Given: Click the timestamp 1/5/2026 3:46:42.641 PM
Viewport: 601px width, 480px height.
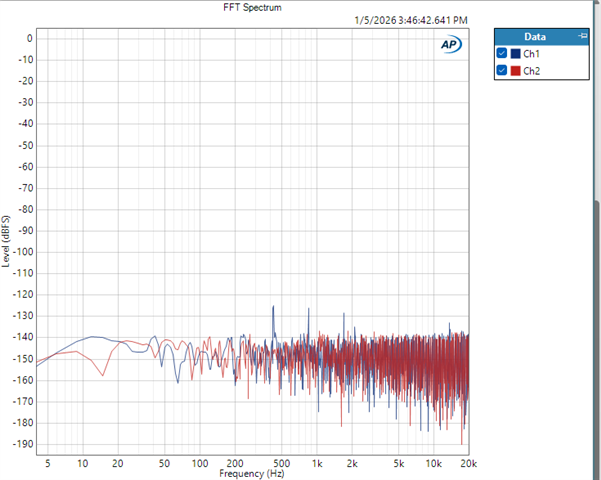Looking at the screenshot, I should coord(411,20).
